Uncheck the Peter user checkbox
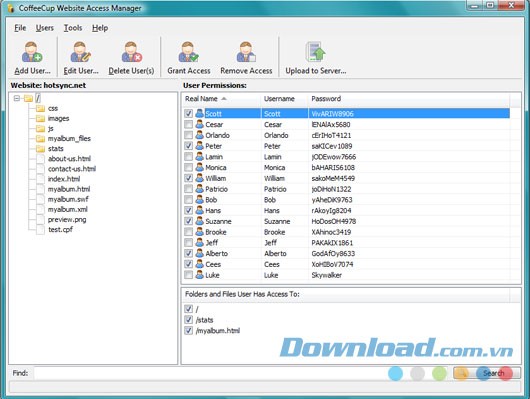 click(189, 146)
